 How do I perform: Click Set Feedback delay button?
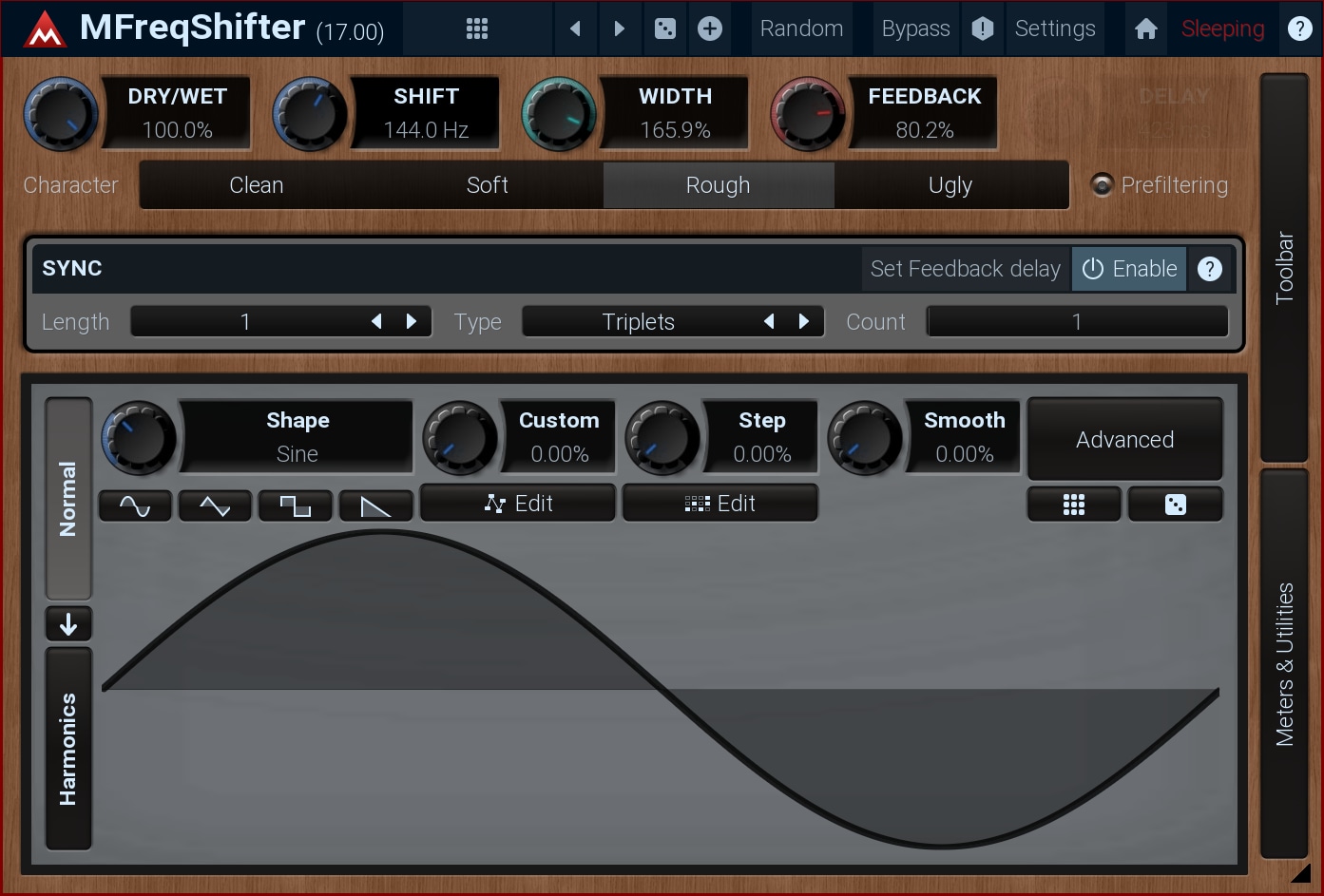[965, 269]
